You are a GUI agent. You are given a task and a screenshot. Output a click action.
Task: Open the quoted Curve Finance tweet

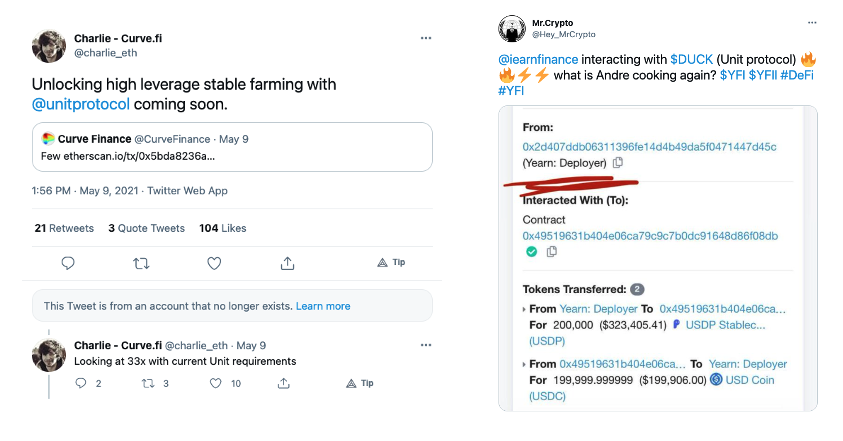[231, 147]
